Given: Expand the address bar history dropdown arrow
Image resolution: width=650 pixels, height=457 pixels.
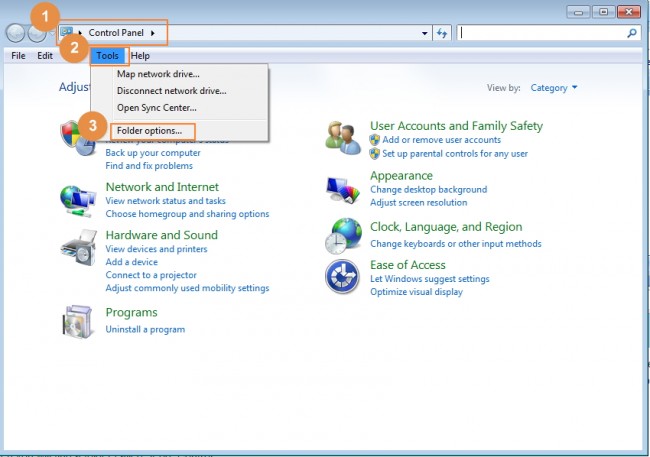Looking at the screenshot, I should coord(424,33).
